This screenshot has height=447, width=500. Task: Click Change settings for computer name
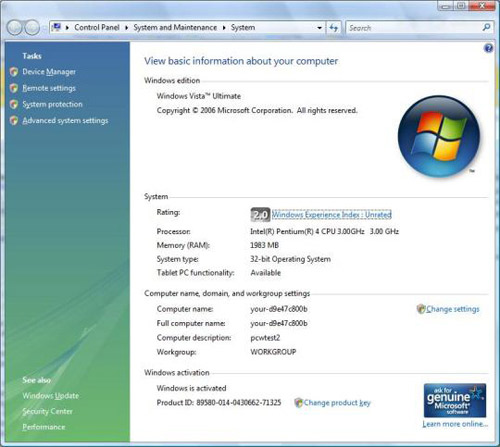coord(452,309)
